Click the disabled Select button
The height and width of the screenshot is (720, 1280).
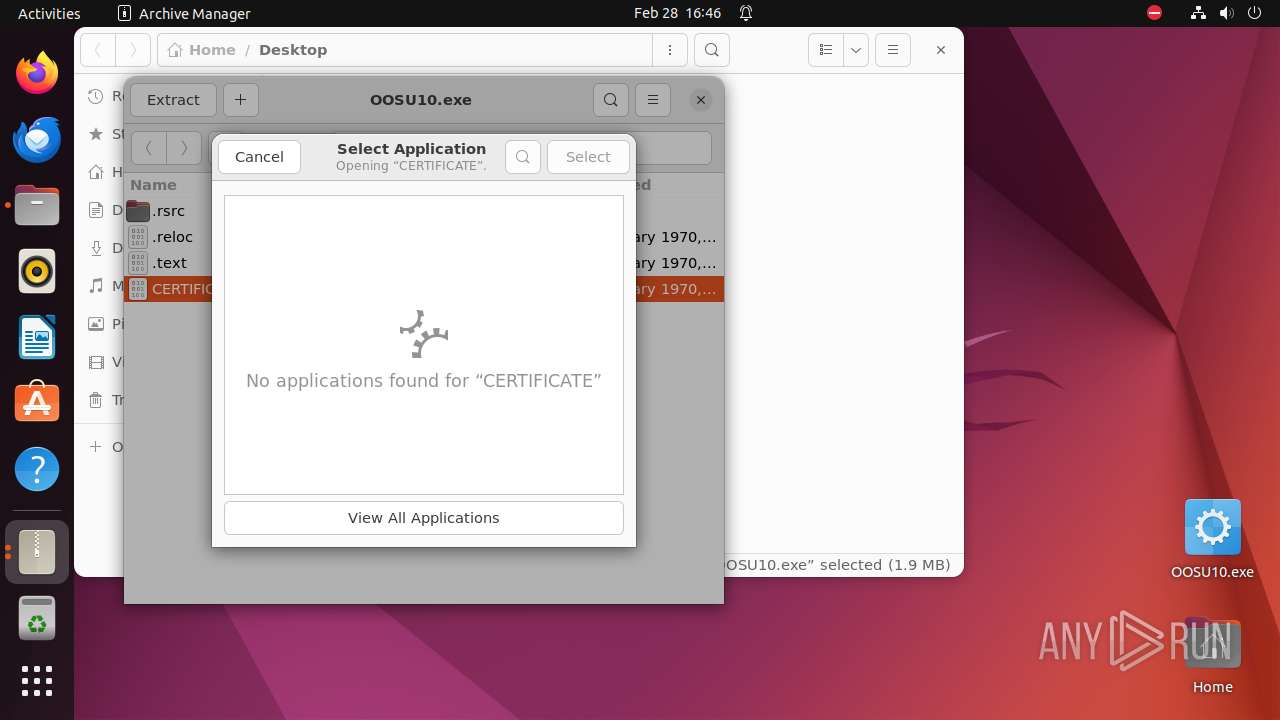click(588, 157)
